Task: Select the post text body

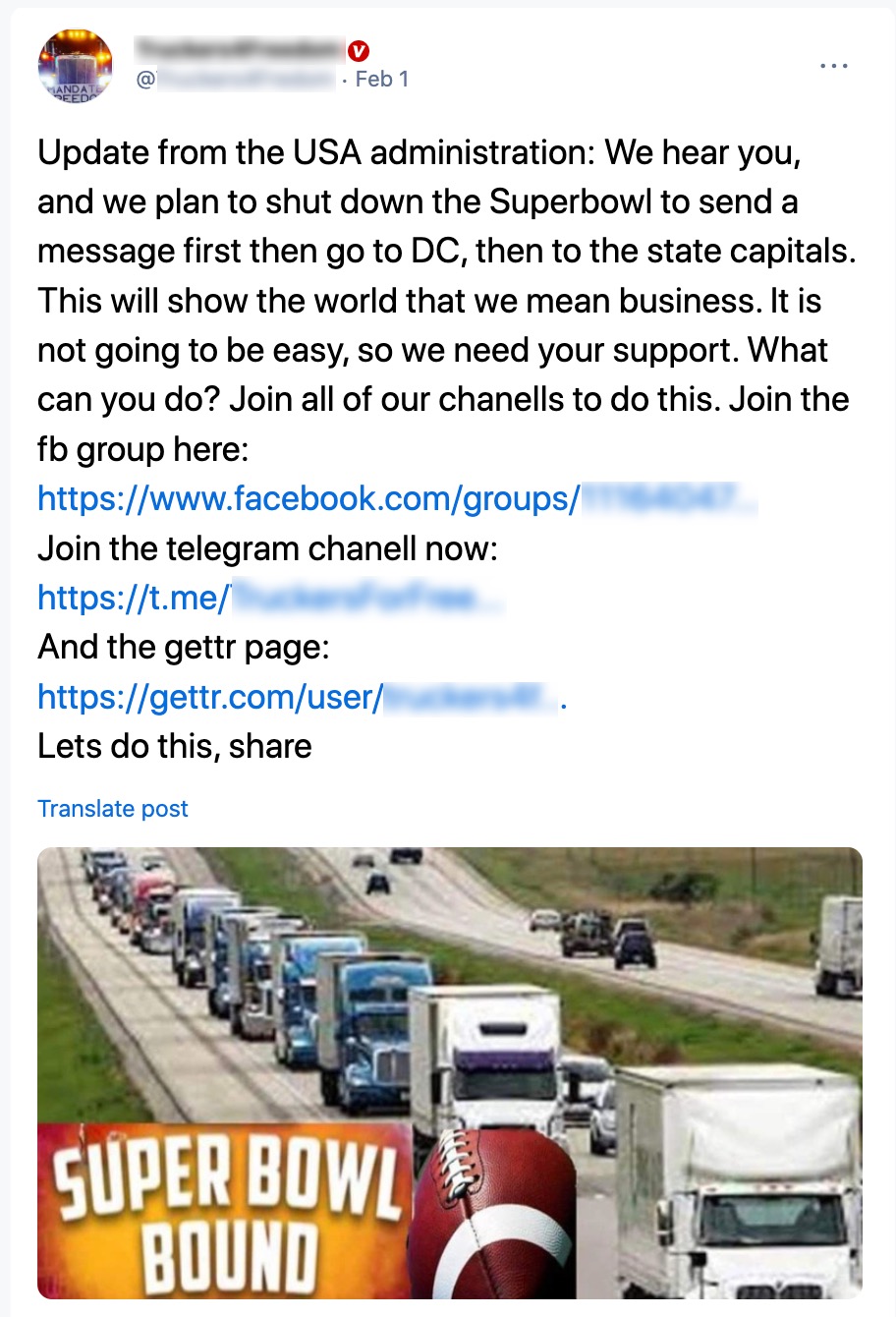Action: 432,295
